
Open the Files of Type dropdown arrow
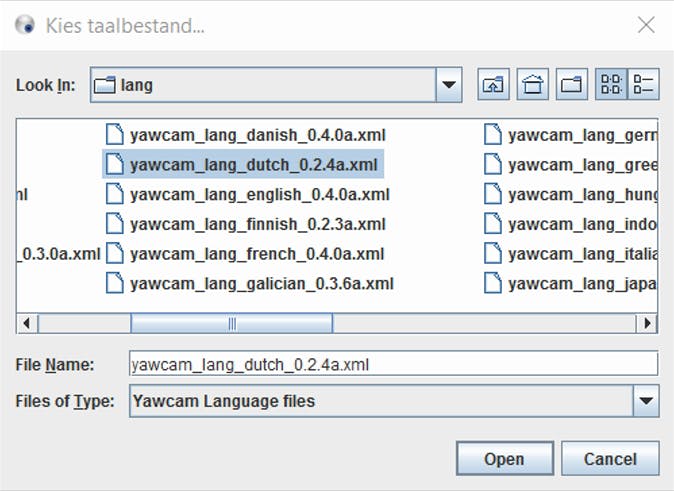[645, 402]
